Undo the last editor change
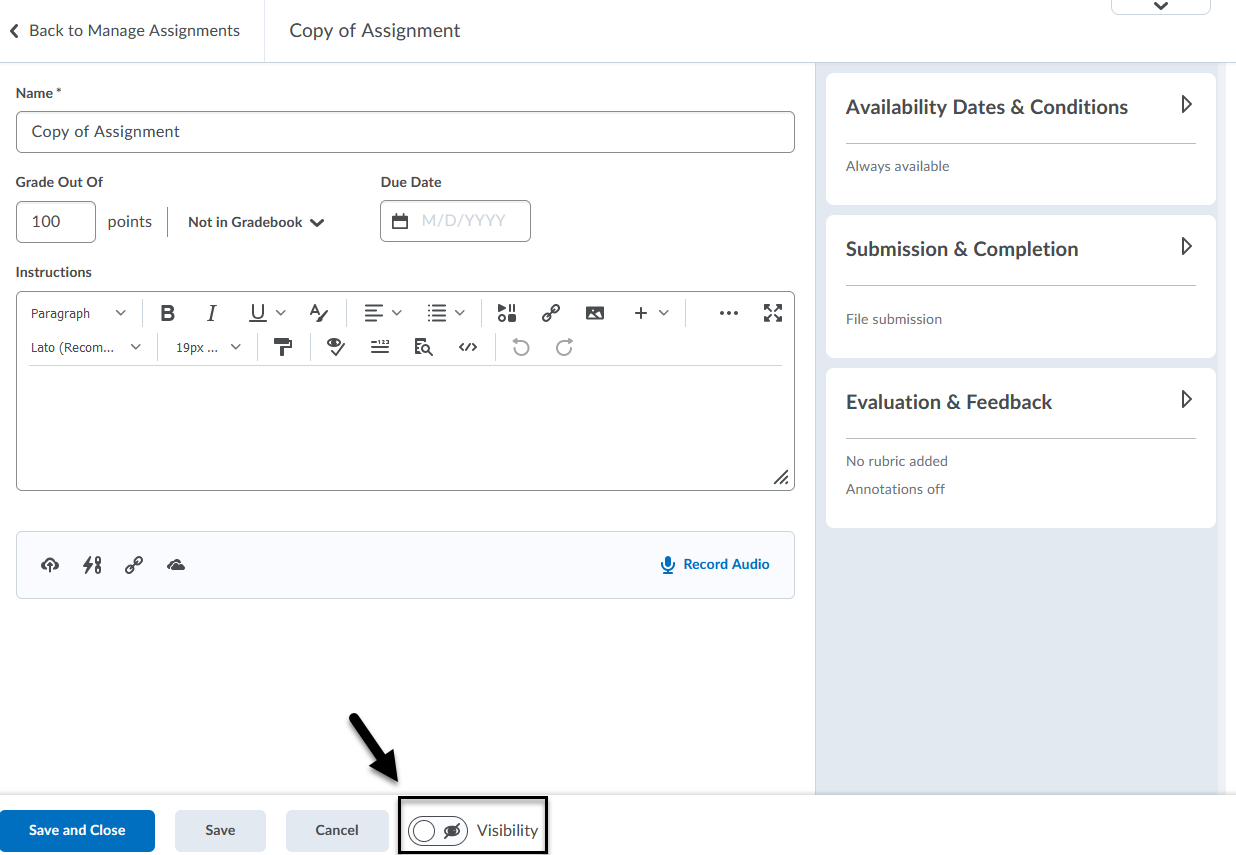 tap(521, 347)
